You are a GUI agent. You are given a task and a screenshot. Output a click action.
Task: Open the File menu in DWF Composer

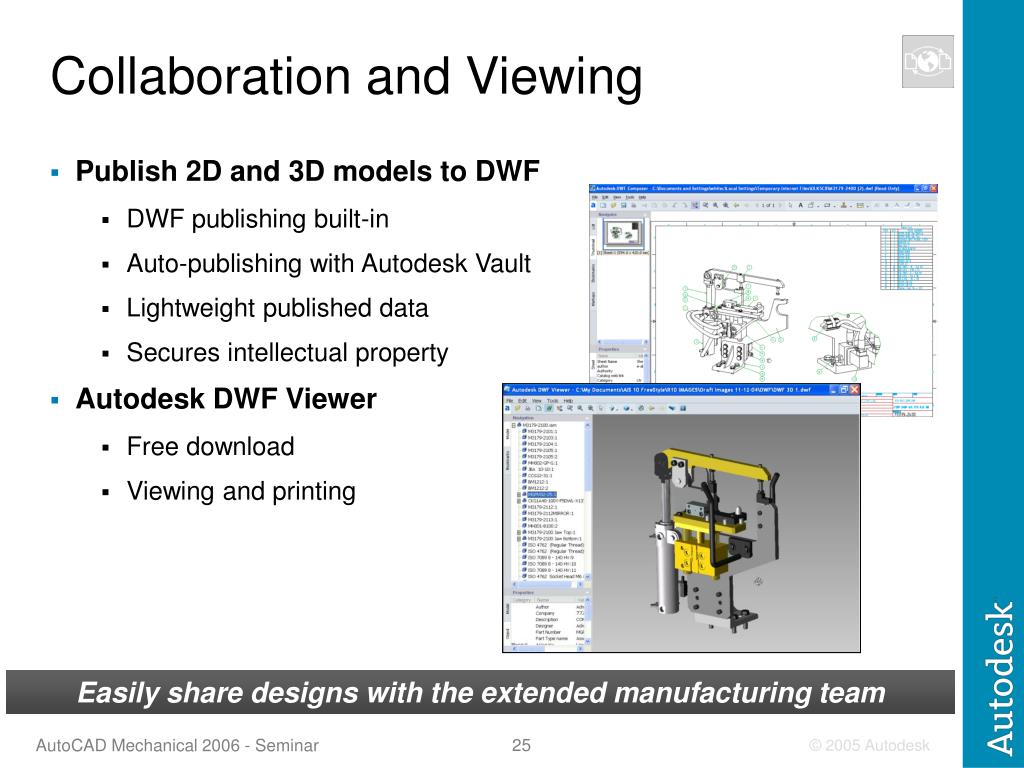(x=594, y=197)
